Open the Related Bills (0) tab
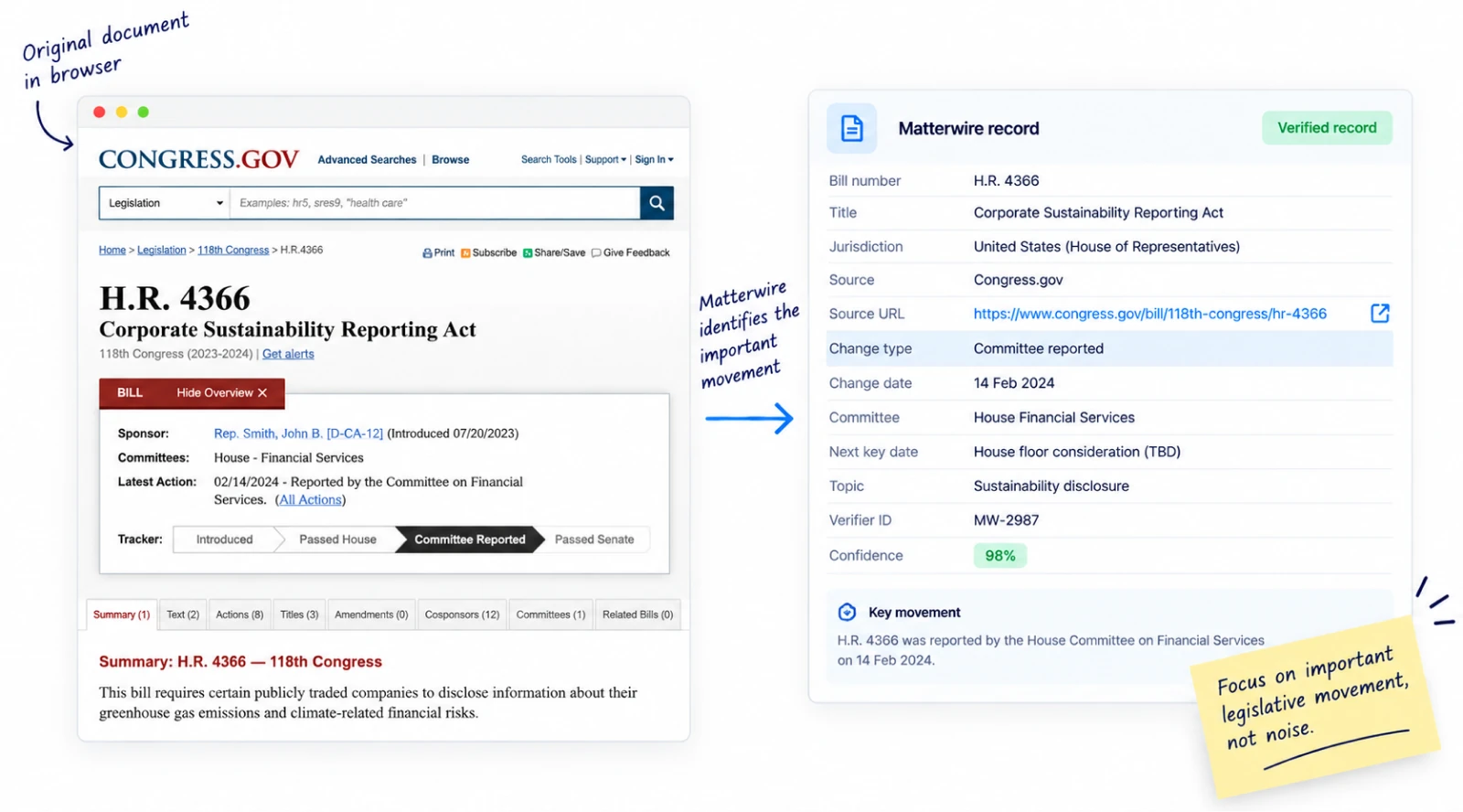 pos(637,615)
